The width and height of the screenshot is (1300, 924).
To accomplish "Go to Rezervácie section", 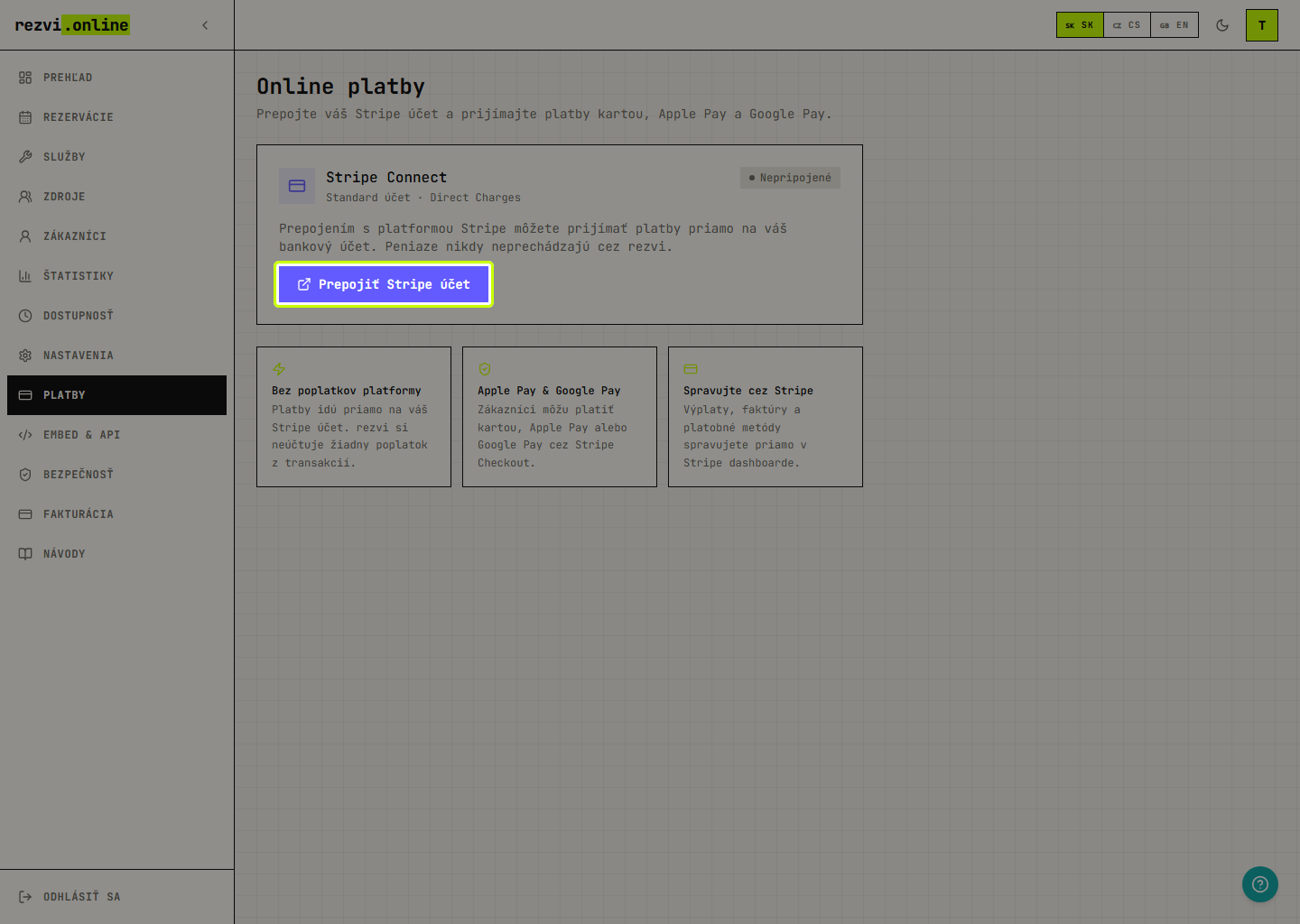I will [x=116, y=117].
